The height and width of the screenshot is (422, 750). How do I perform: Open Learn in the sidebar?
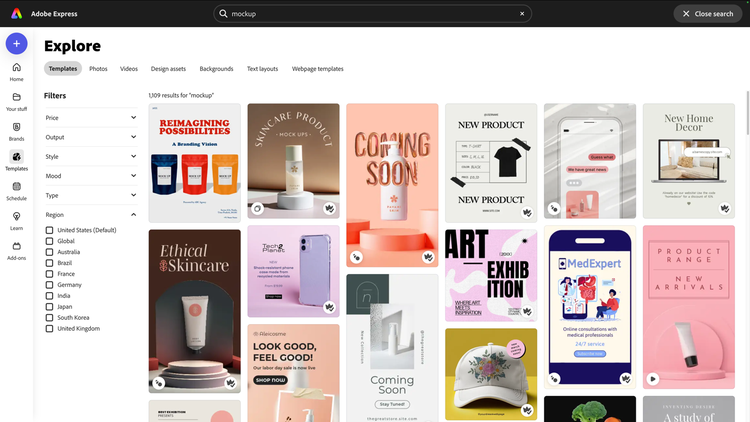pos(16,221)
